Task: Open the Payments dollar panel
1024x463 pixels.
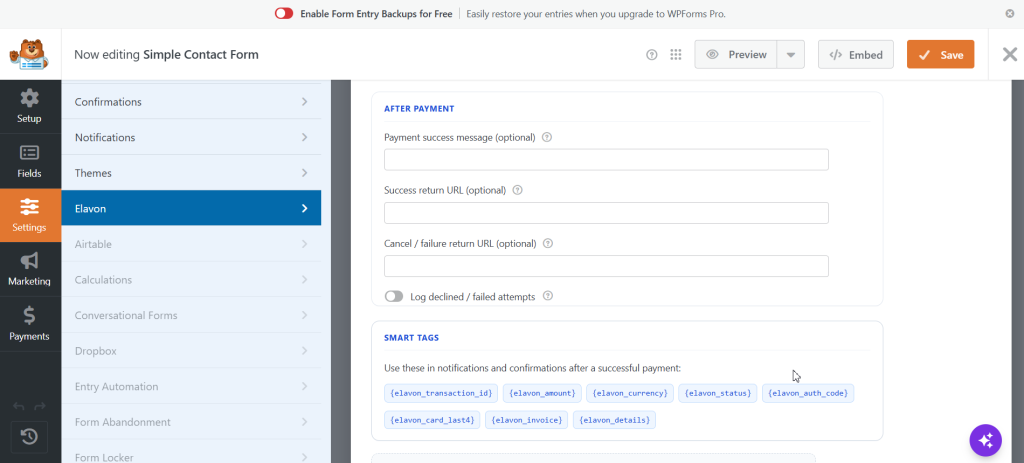Action: click(x=30, y=325)
